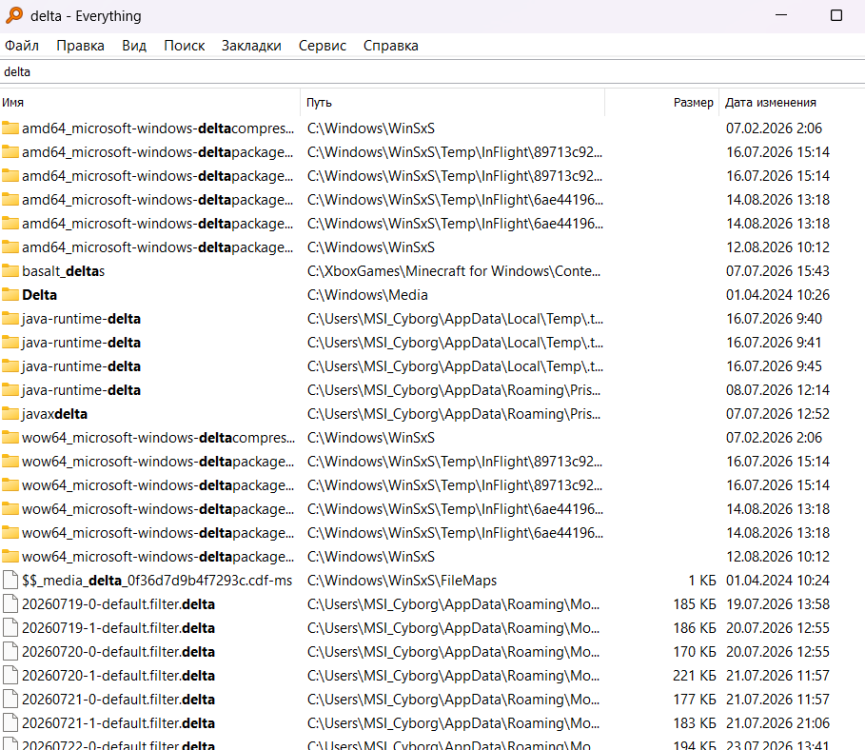This screenshot has width=865, height=750.
Task: Click file icon of 20260719-0-default.filter.delta
Action: [10, 604]
